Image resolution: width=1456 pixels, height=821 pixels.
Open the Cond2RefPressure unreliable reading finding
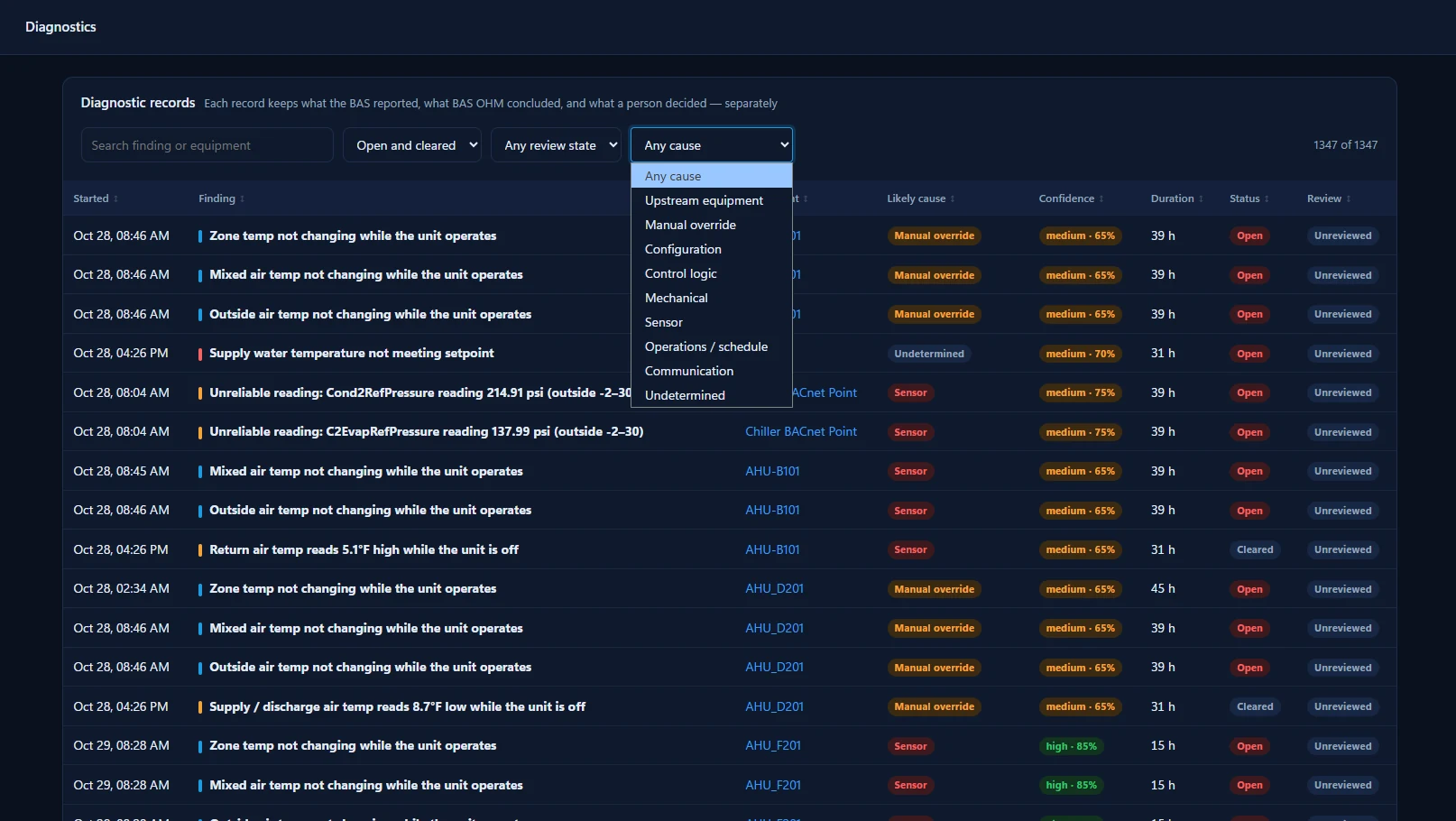(x=420, y=392)
